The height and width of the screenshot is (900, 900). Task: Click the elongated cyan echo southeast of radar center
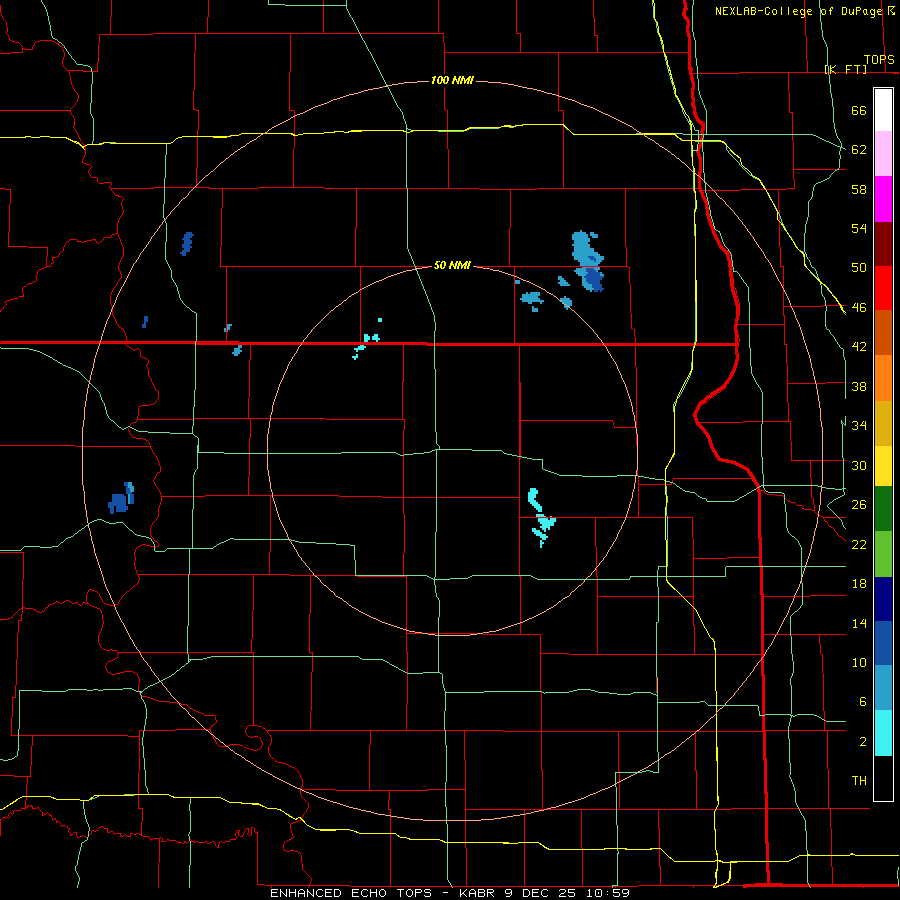click(x=541, y=518)
